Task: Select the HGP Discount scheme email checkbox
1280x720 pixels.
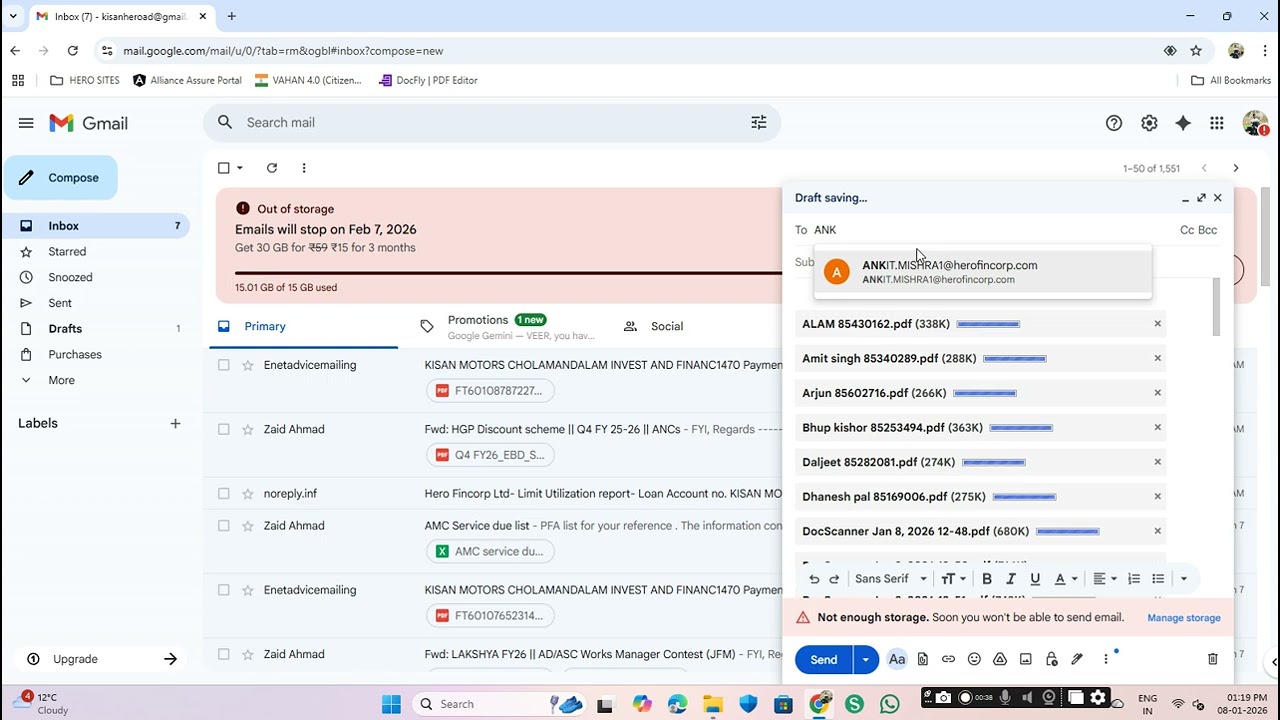Action: pyautogui.click(x=224, y=429)
